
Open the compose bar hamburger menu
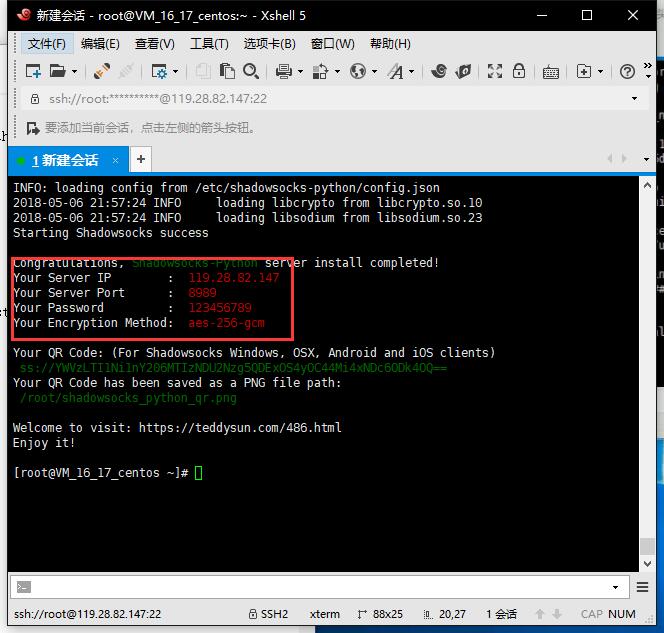pyautogui.click(x=644, y=587)
